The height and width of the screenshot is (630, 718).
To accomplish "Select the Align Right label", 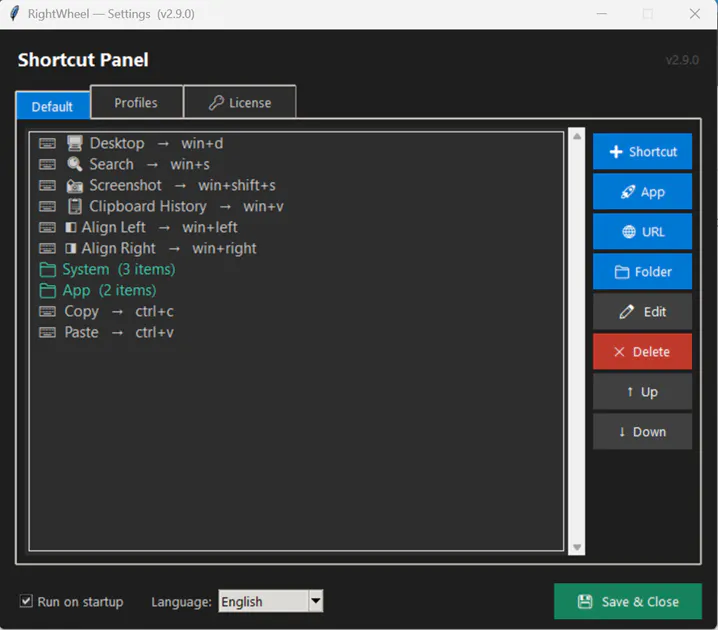I will pos(119,249).
